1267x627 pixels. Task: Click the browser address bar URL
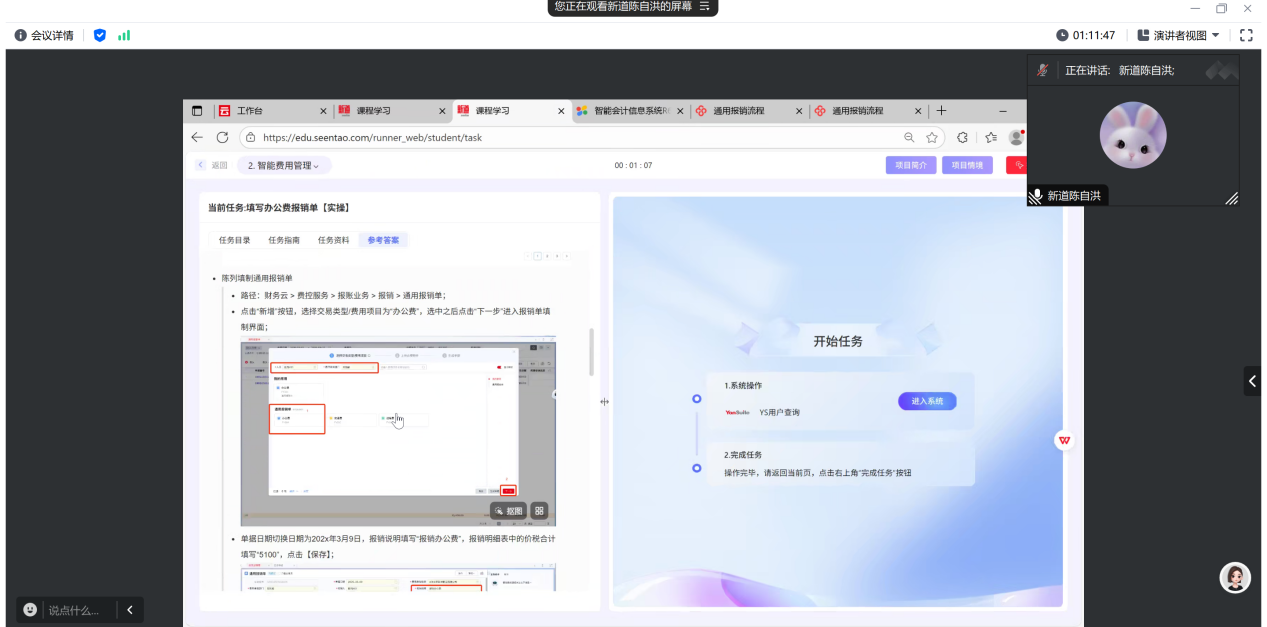(x=372, y=137)
